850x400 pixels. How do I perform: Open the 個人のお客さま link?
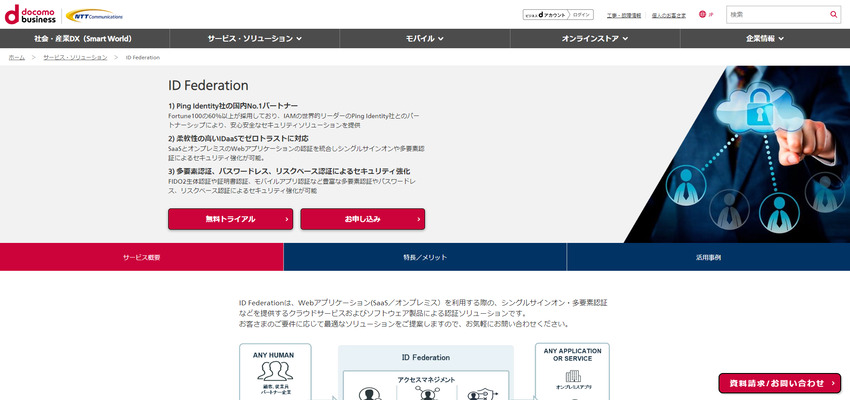tap(669, 15)
